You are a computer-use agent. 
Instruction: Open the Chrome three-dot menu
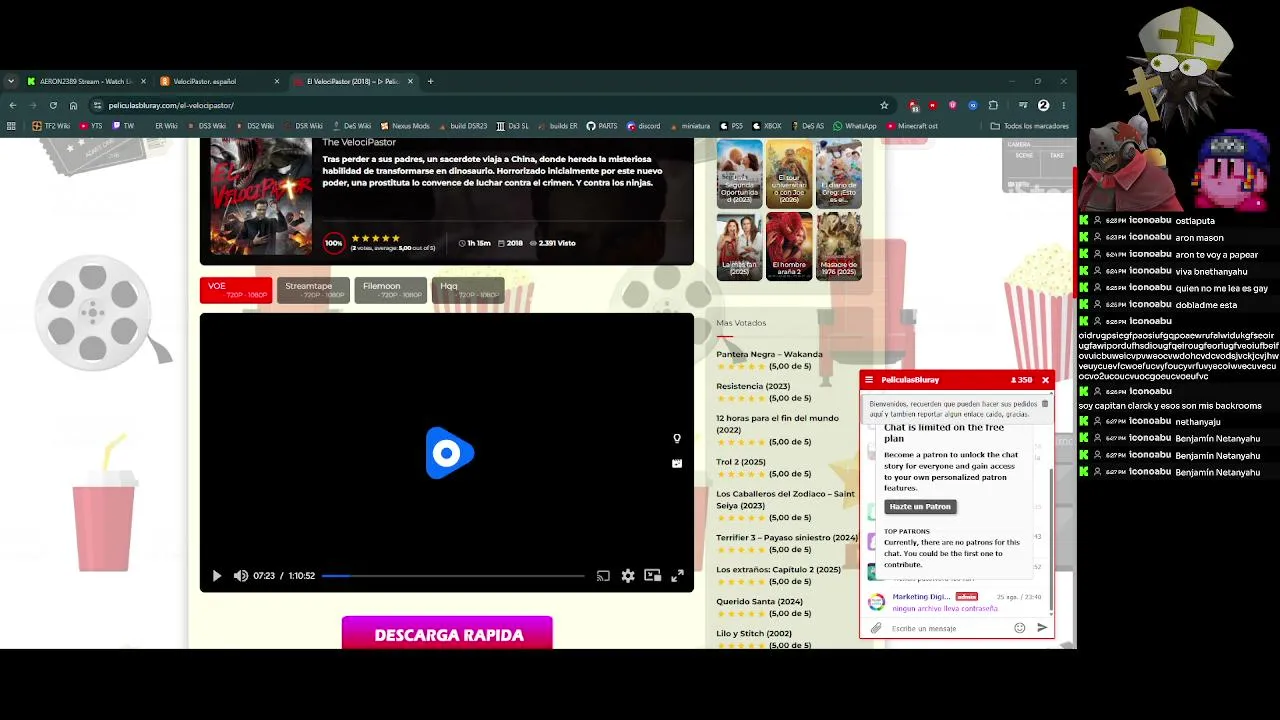coord(1063,105)
